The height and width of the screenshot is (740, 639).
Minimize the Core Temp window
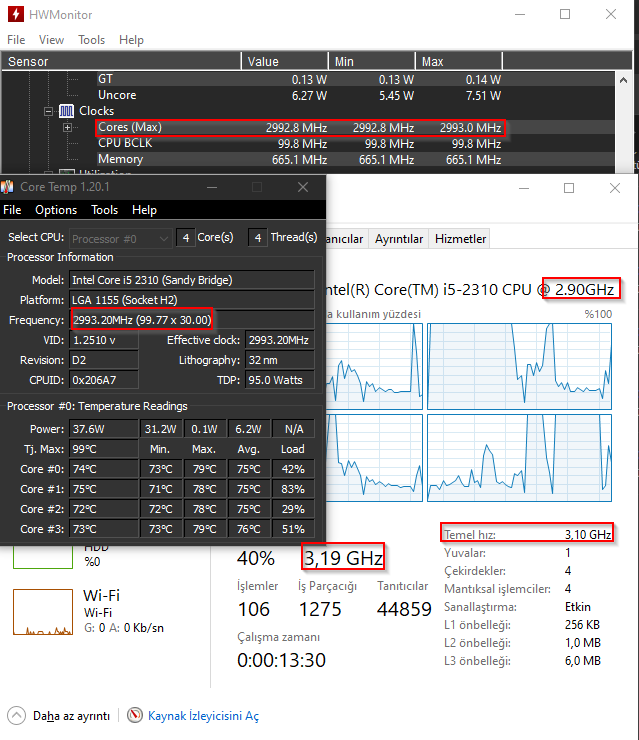(212, 187)
